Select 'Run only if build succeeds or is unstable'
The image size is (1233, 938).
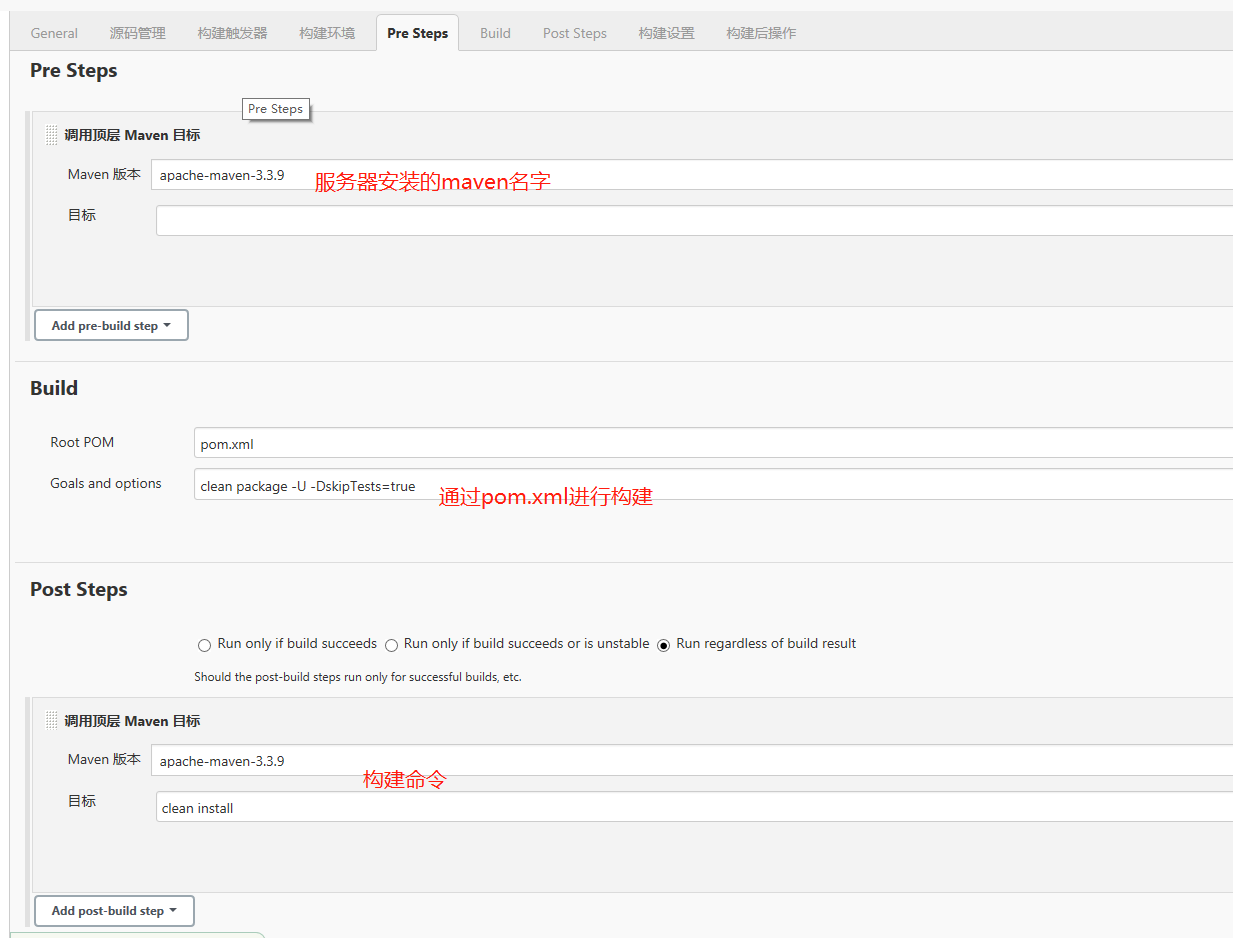pyautogui.click(x=392, y=645)
